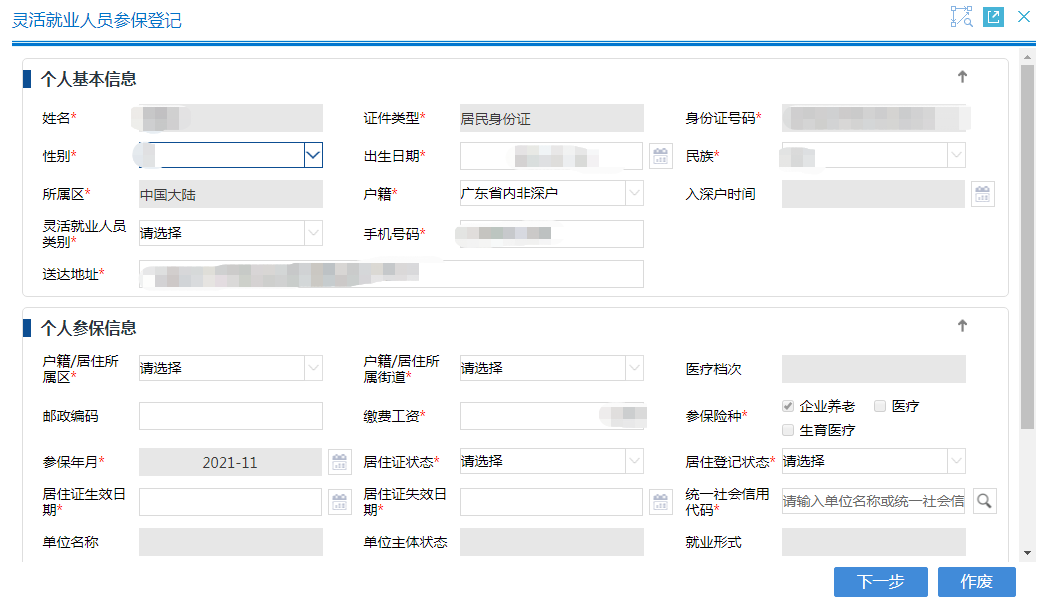Open the 居住证失效日期 calendar picker
Screen dimensions: 1044x611
pyautogui.click(x=660, y=501)
